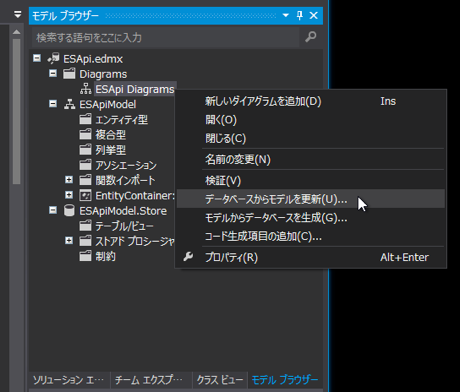This screenshot has height=392, width=460.
Task: Select the ストアド プロシージャ tree label
Action: [135, 241]
